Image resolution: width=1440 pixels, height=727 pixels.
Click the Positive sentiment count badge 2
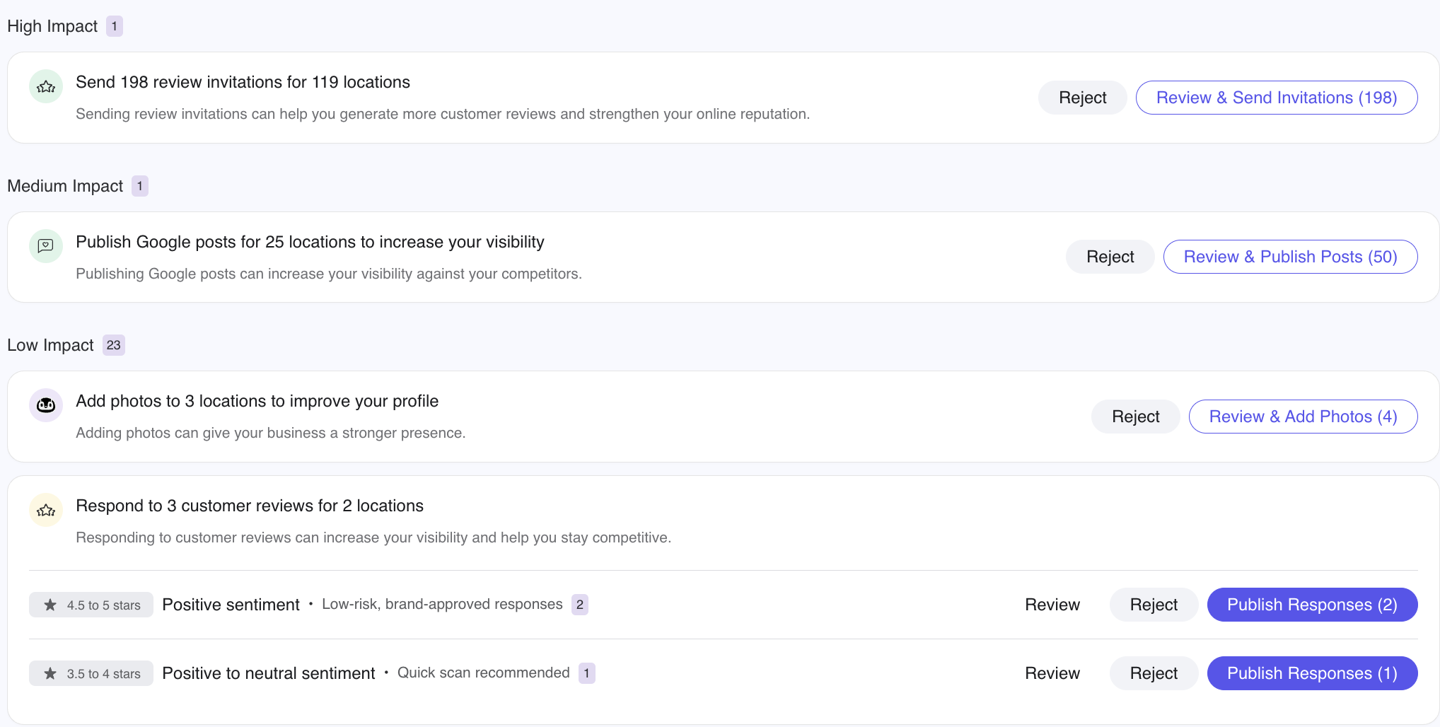580,605
